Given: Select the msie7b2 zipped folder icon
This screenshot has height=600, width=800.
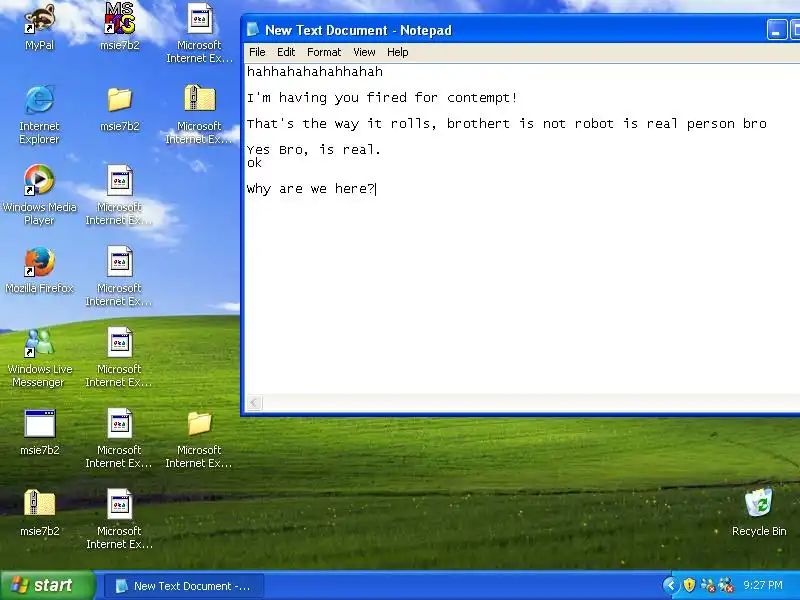Looking at the screenshot, I should tap(39, 513).
